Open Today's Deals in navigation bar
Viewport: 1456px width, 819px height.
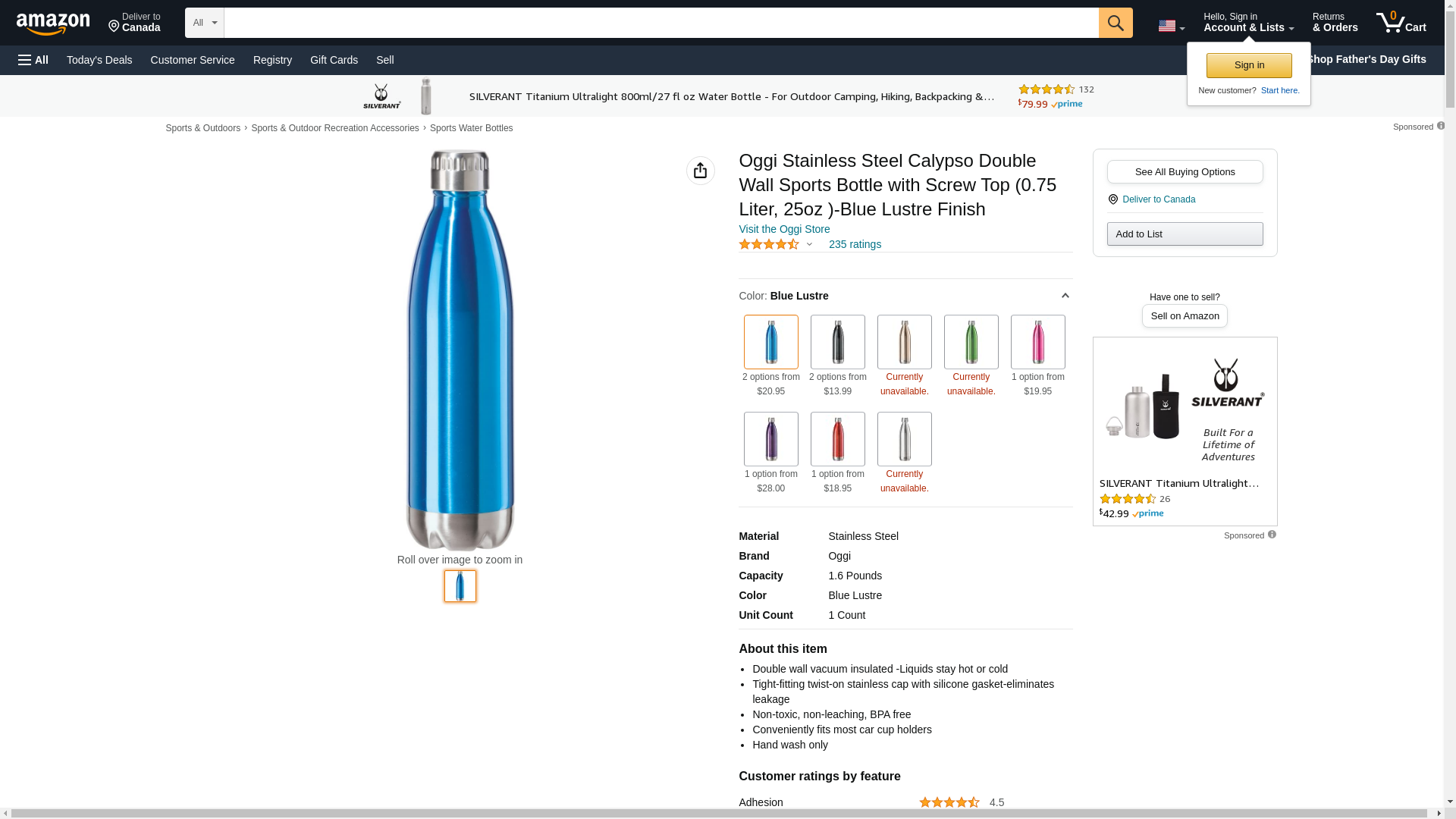coord(99,60)
